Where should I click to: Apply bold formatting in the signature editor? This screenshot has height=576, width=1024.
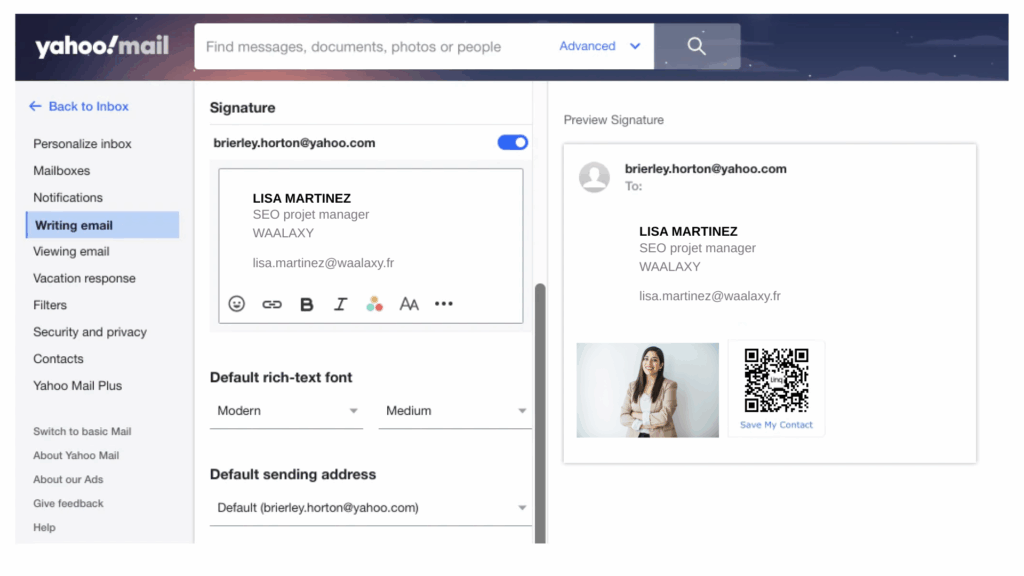pyautogui.click(x=306, y=303)
